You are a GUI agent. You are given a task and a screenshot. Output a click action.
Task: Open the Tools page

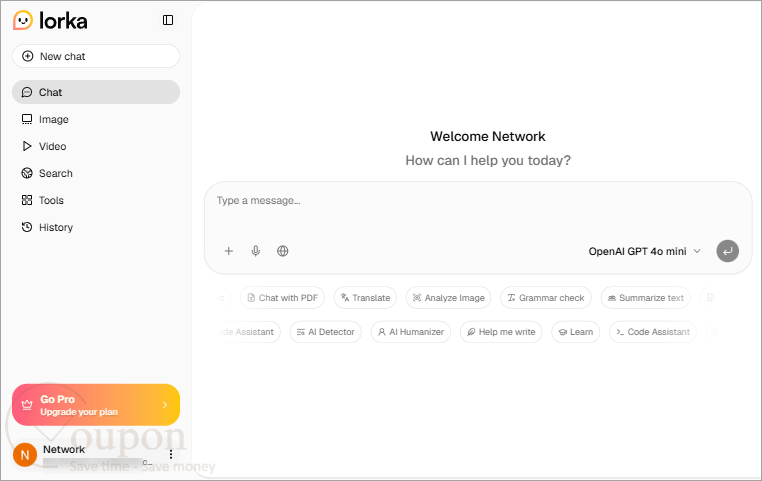point(96,200)
